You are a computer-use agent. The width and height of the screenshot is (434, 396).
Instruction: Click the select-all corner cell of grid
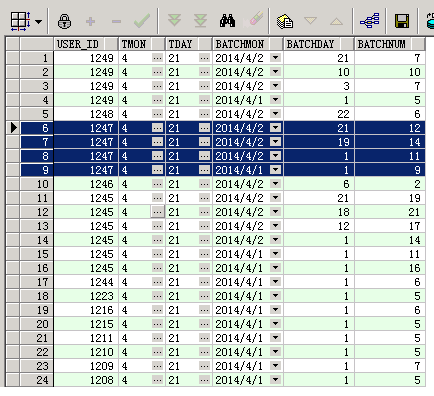(13, 44)
